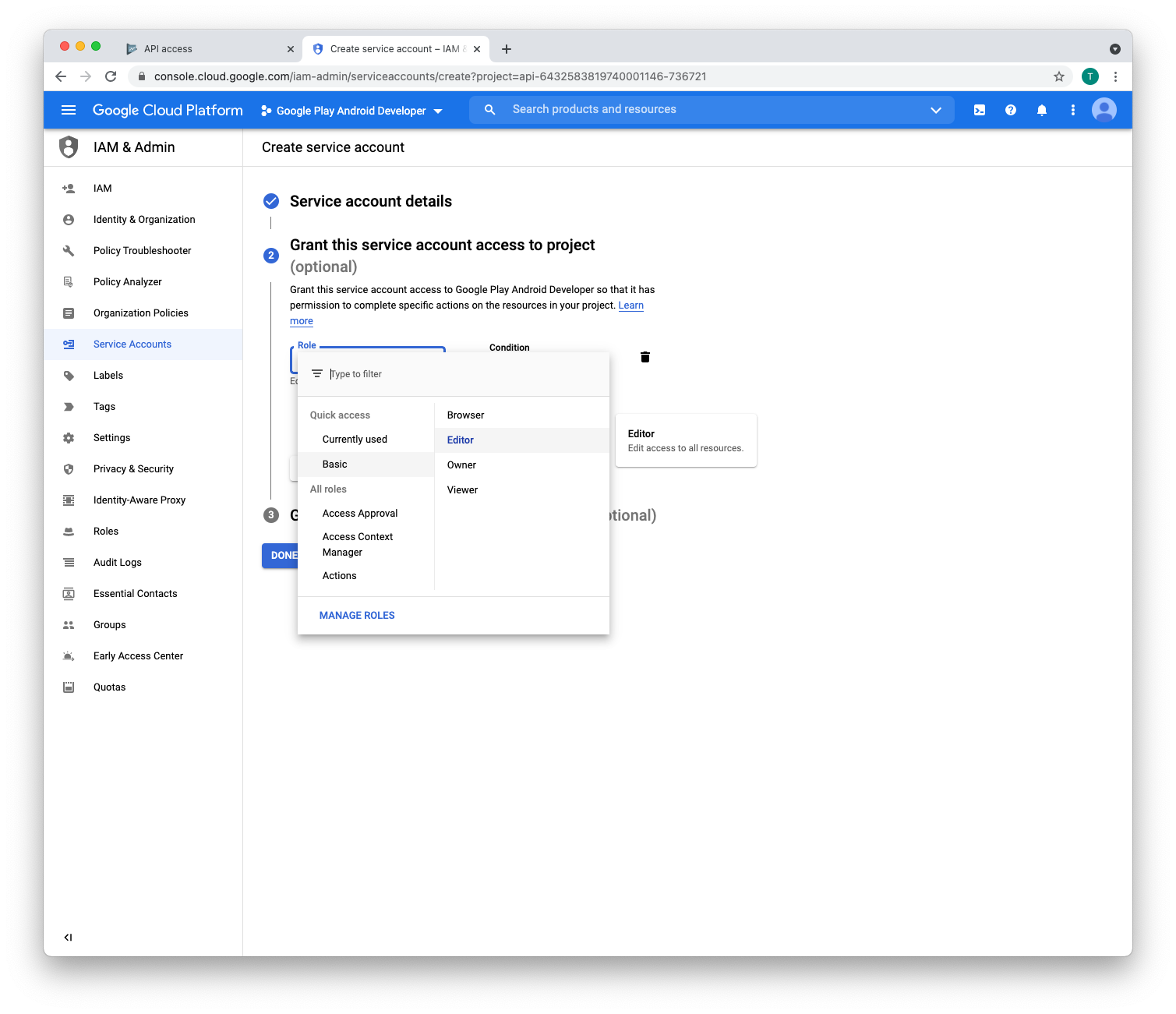Switch to Create service account tab
Image resolution: width=1176 pixels, height=1014 pixels.
pyautogui.click(x=396, y=49)
